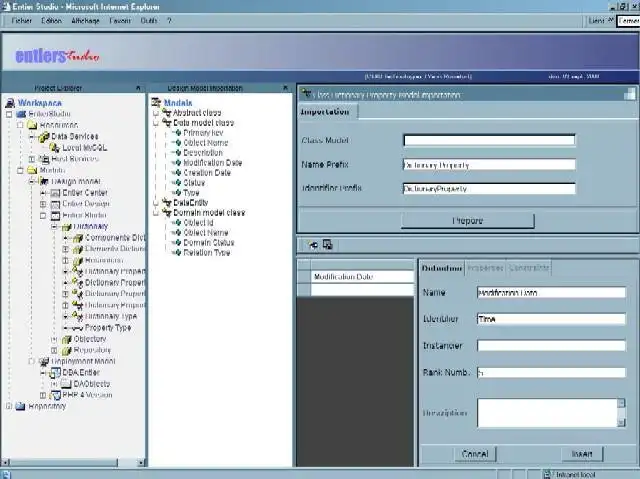Click the arrow icon in property toolbar
Screen dimensions: 640x479
(313, 245)
